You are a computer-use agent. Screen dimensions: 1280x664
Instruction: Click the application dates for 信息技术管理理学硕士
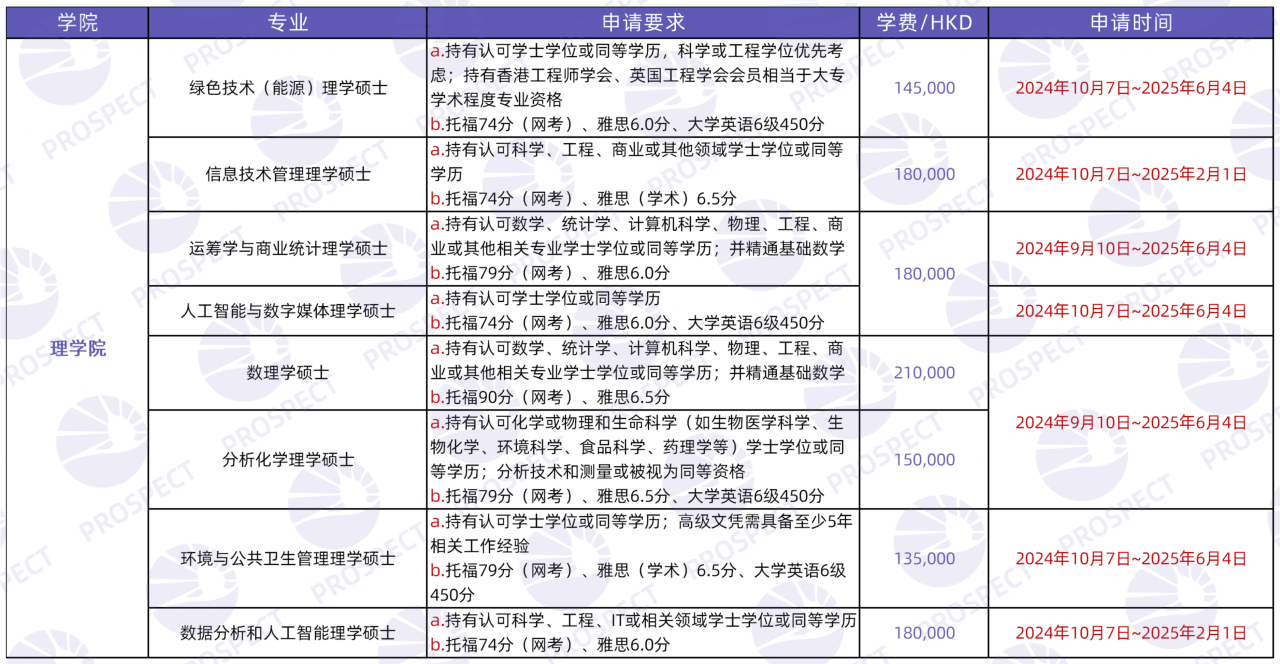point(1131,174)
